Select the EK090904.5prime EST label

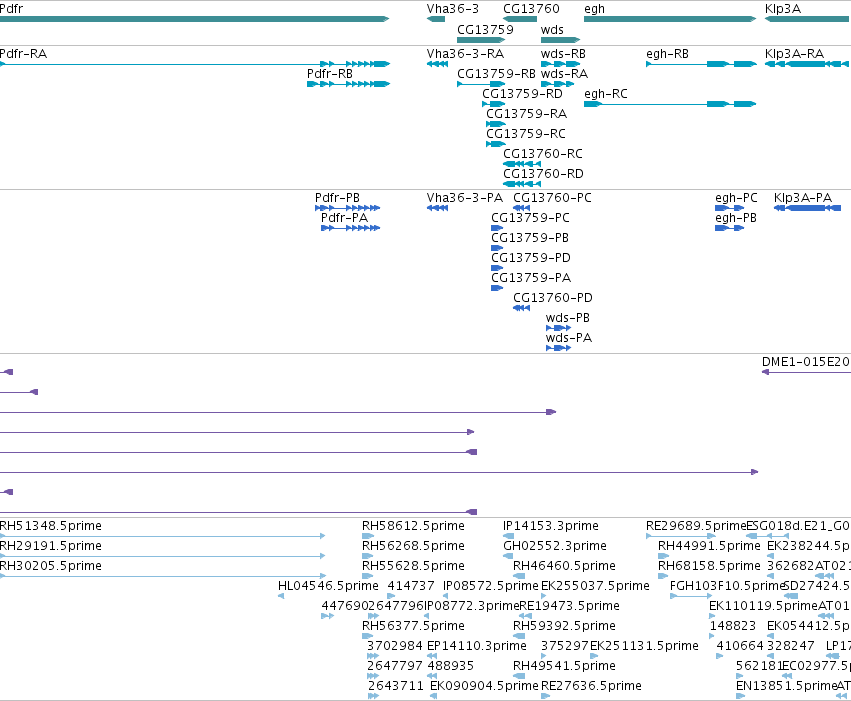pyautogui.click(x=485, y=686)
